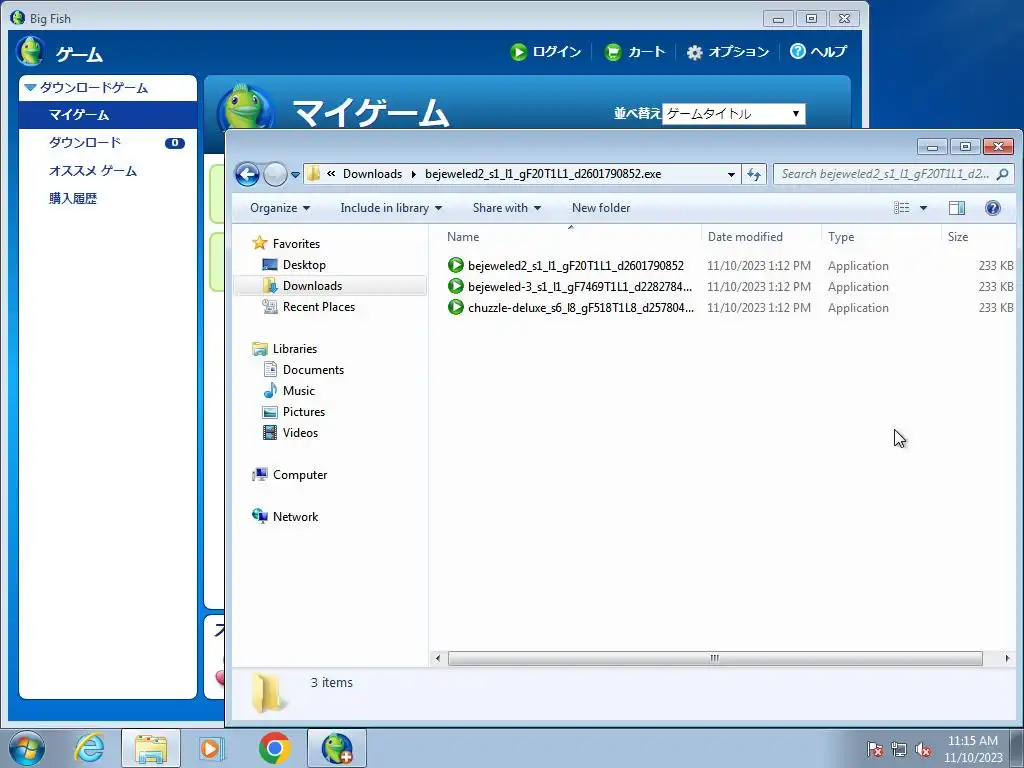The height and width of the screenshot is (768, 1024).
Task: Sort files by the Size column
Action: (x=958, y=237)
